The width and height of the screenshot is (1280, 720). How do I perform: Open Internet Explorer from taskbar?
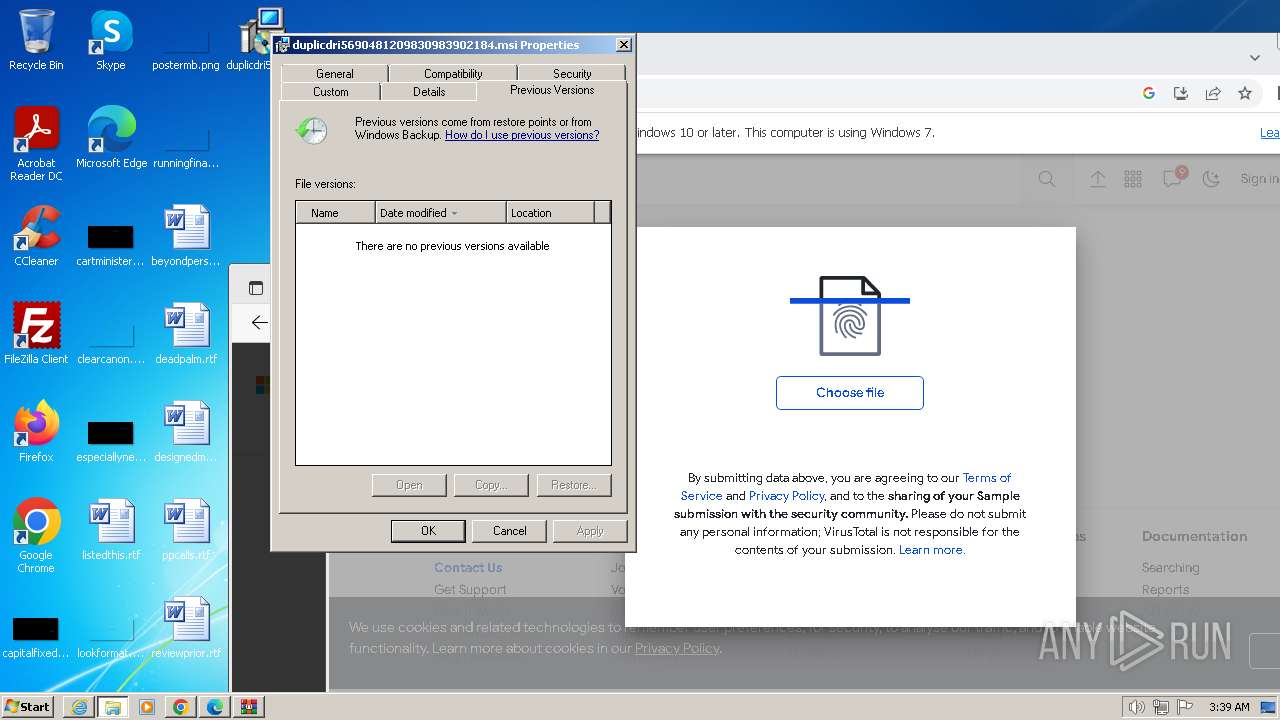pyautogui.click(x=79, y=707)
